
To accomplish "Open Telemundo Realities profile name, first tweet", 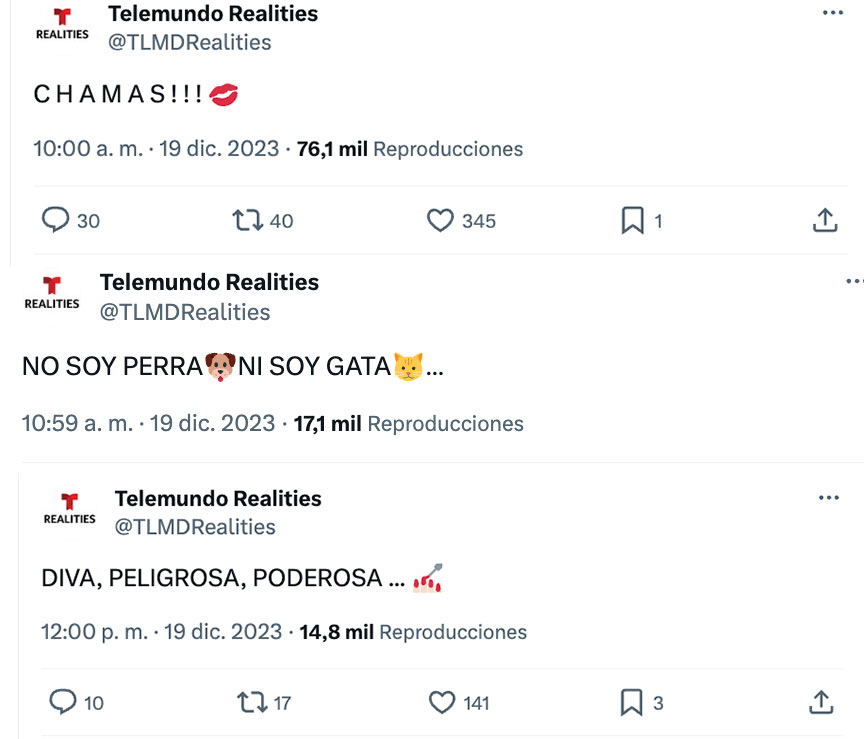I will pyautogui.click(x=212, y=14).
